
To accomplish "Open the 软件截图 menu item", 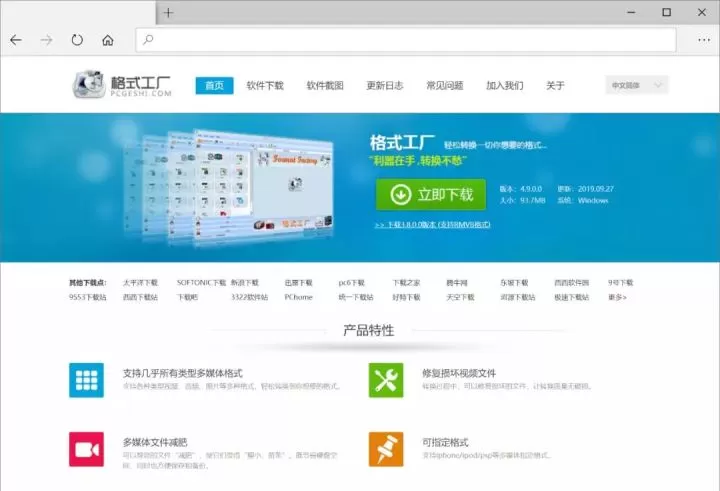I will click(325, 85).
